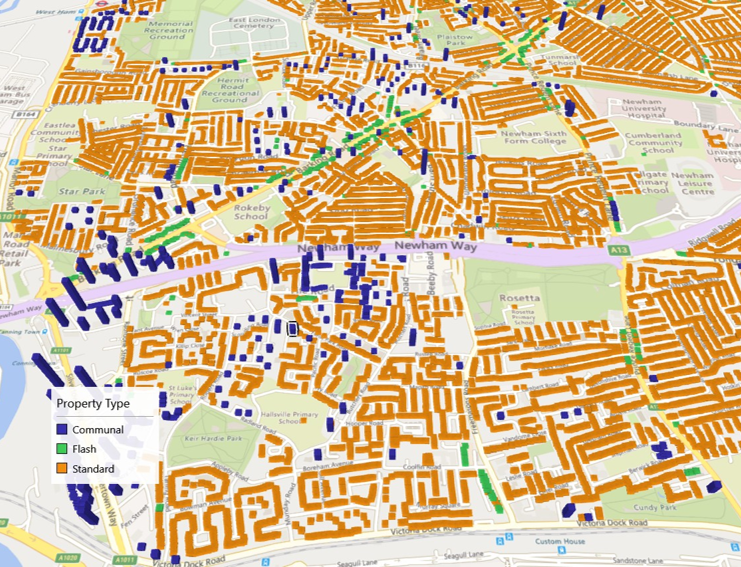Click the Property Type legend title
The width and height of the screenshot is (741, 567).
(93, 403)
